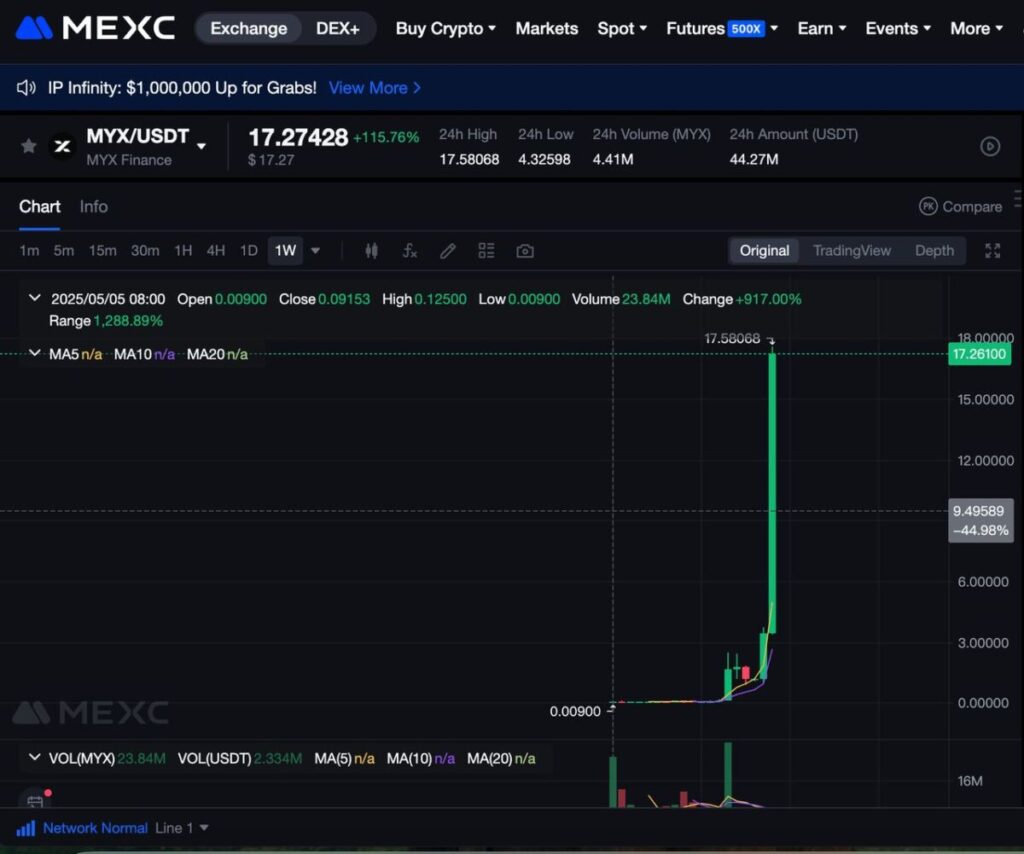Open the Markets page
Image resolution: width=1024 pixels, height=854 pixels.
547,29
